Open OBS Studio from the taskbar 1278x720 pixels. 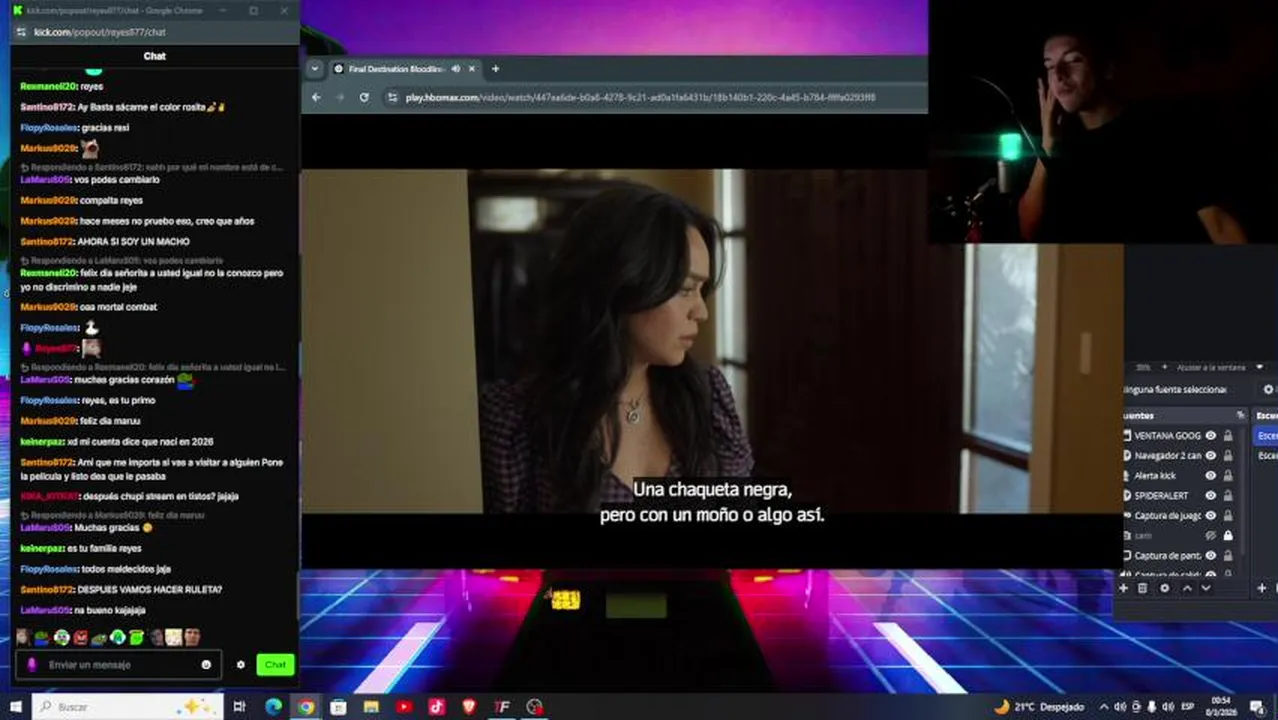pyautogui.click(x=535, y=706)
